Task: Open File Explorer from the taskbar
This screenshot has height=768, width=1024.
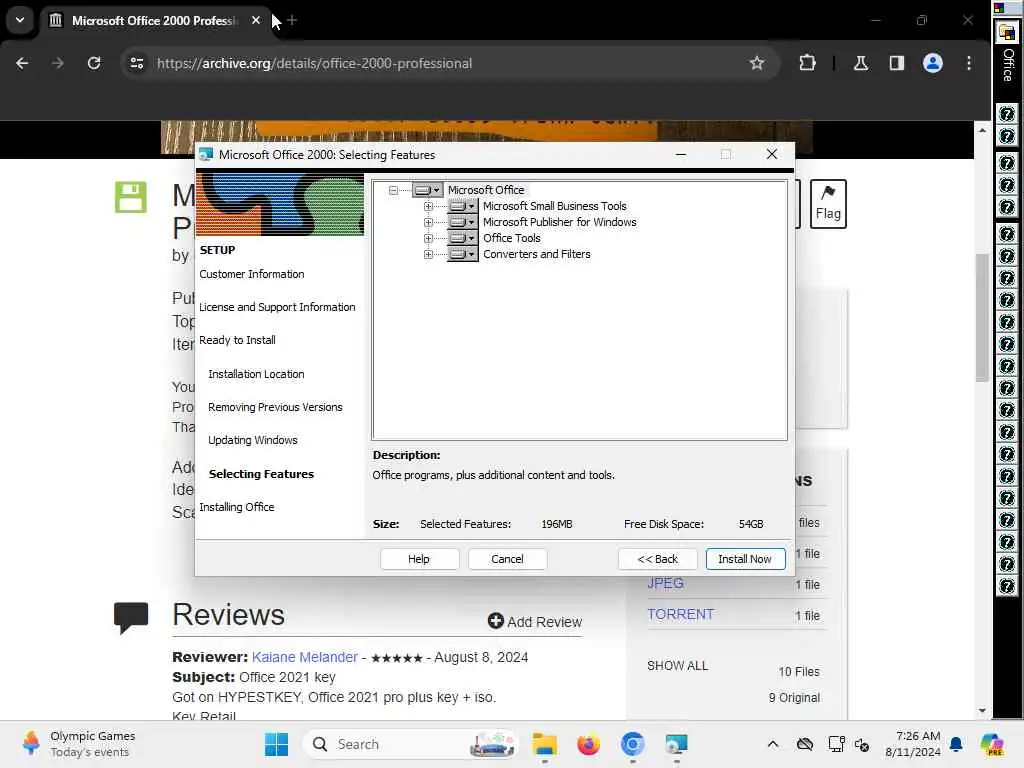Action: point(544,744)
